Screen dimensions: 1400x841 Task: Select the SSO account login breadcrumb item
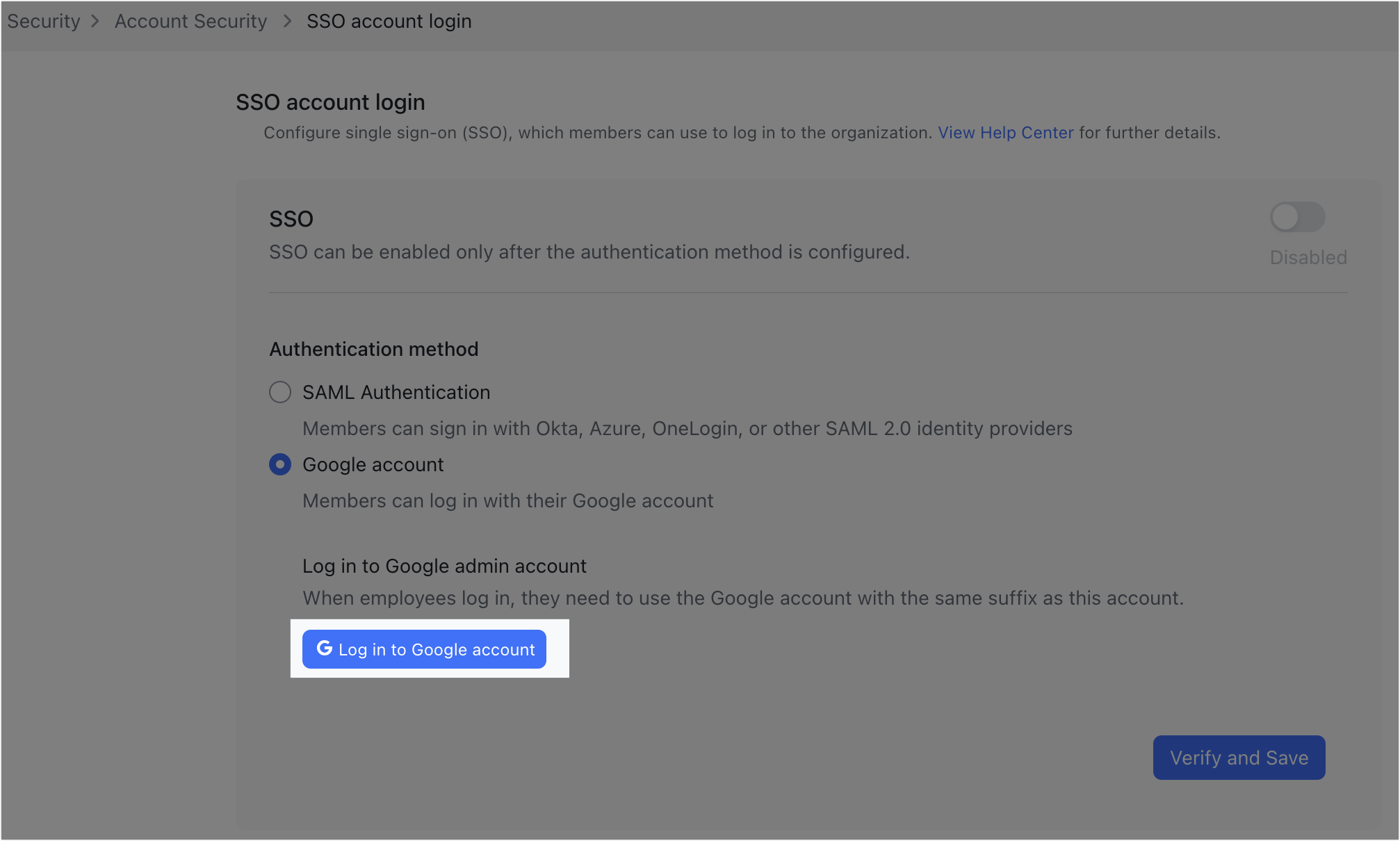coord(389,21)
